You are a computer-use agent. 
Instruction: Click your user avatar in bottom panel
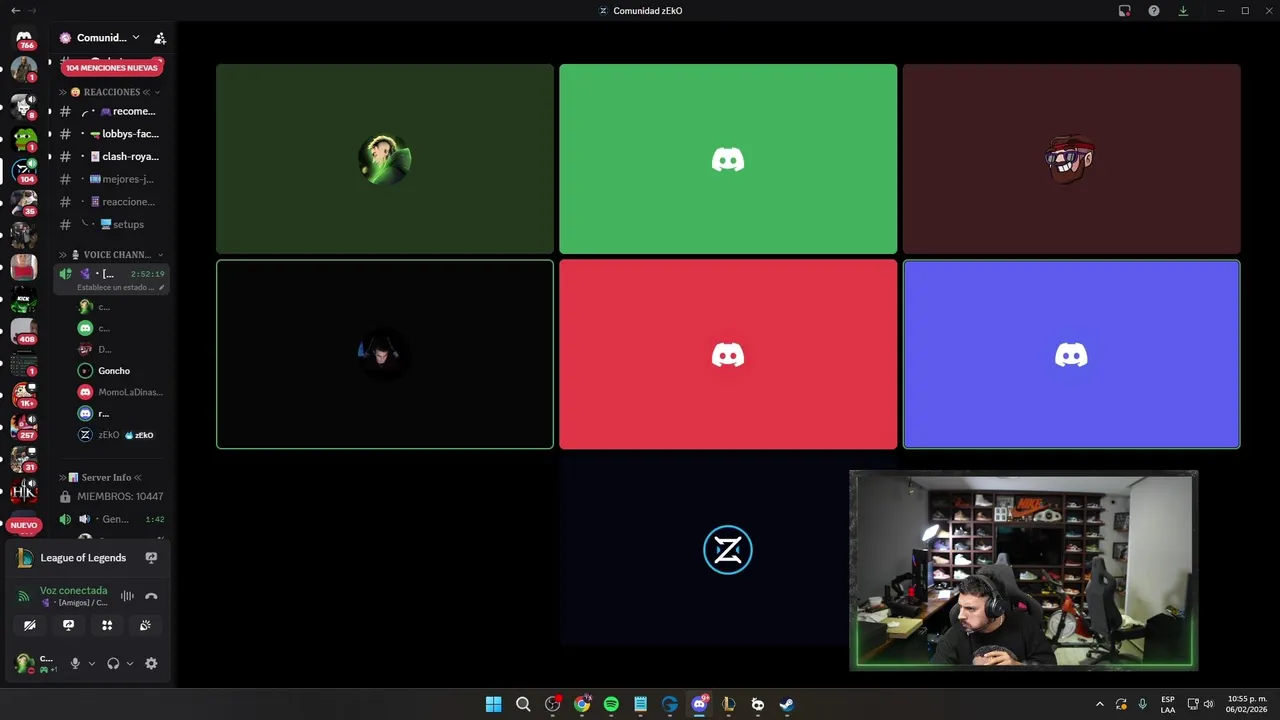click(23, 663)
